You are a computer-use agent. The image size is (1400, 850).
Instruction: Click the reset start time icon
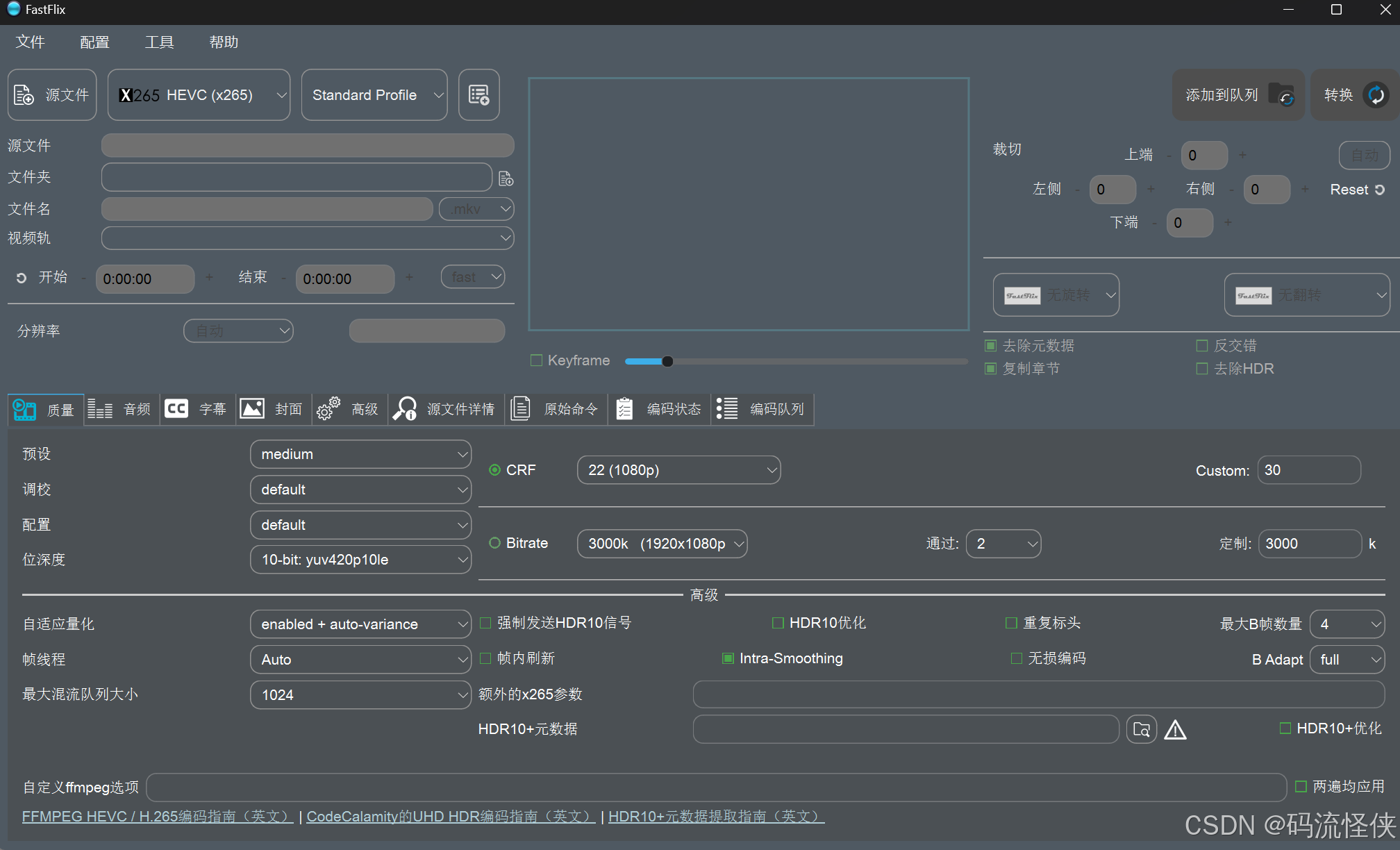(x=22, y=278)
